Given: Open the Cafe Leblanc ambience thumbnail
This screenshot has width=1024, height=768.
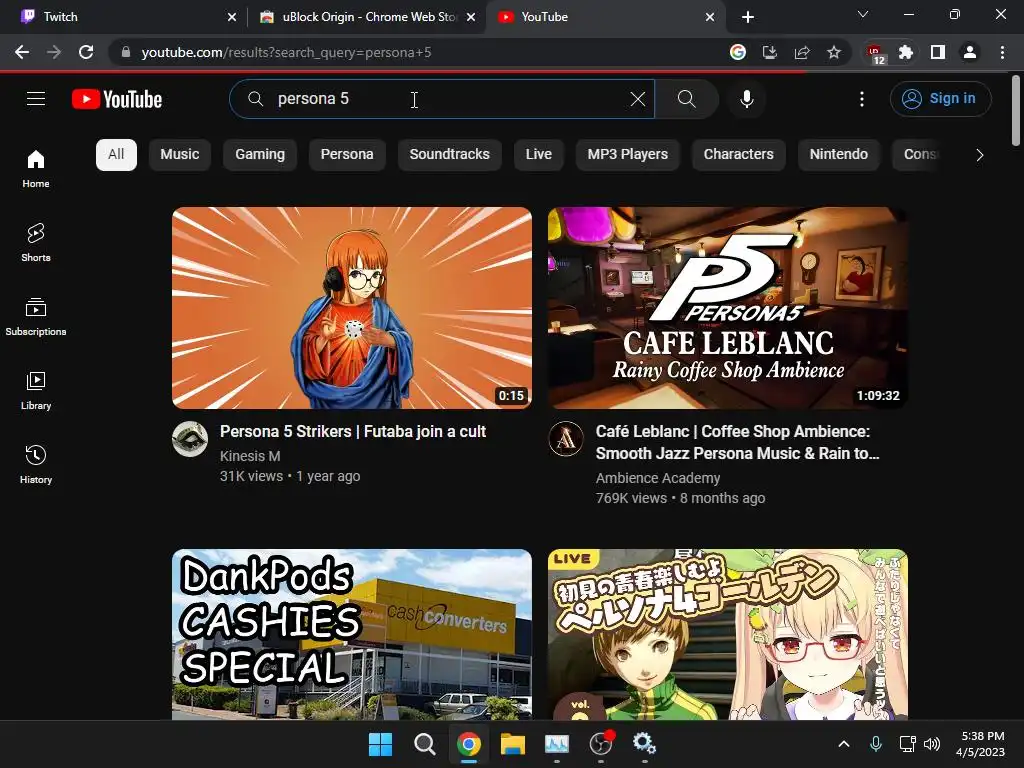Looking at the screenshot, I should pyautogui.click(x=728, y=308).
